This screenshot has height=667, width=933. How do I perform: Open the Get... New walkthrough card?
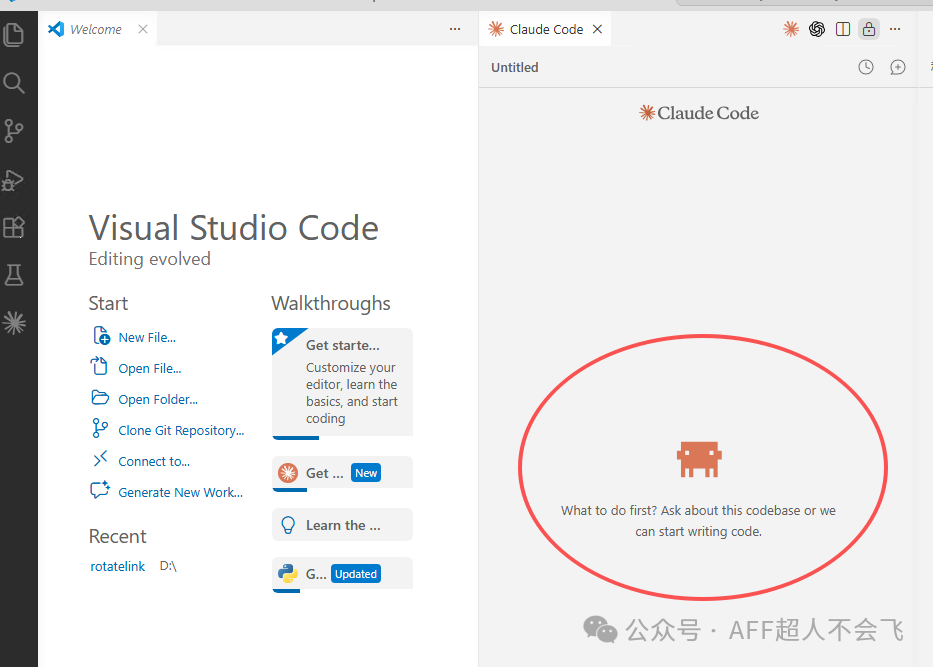[x=342, y=473]
